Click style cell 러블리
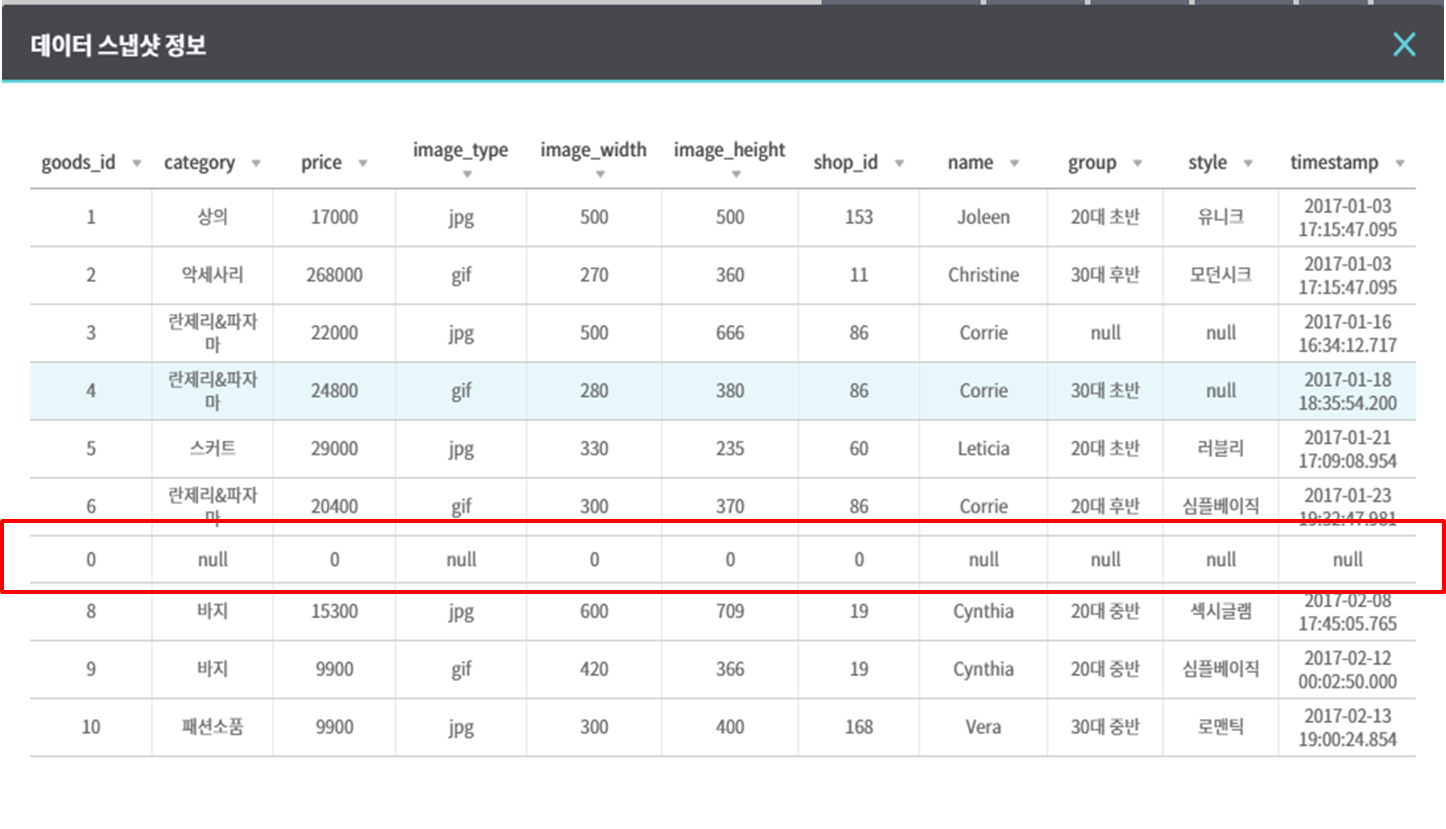Screen dimensions: 1446x829 coord(1220,449)
